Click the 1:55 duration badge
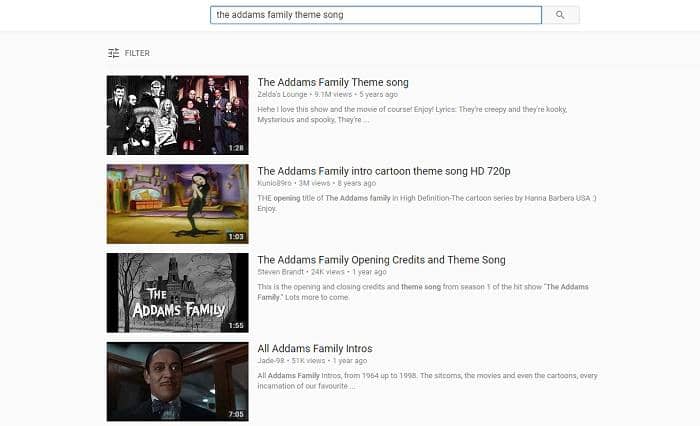Viewport: 700px width, 426px height. pyautogui.click(x=236, y=326)
